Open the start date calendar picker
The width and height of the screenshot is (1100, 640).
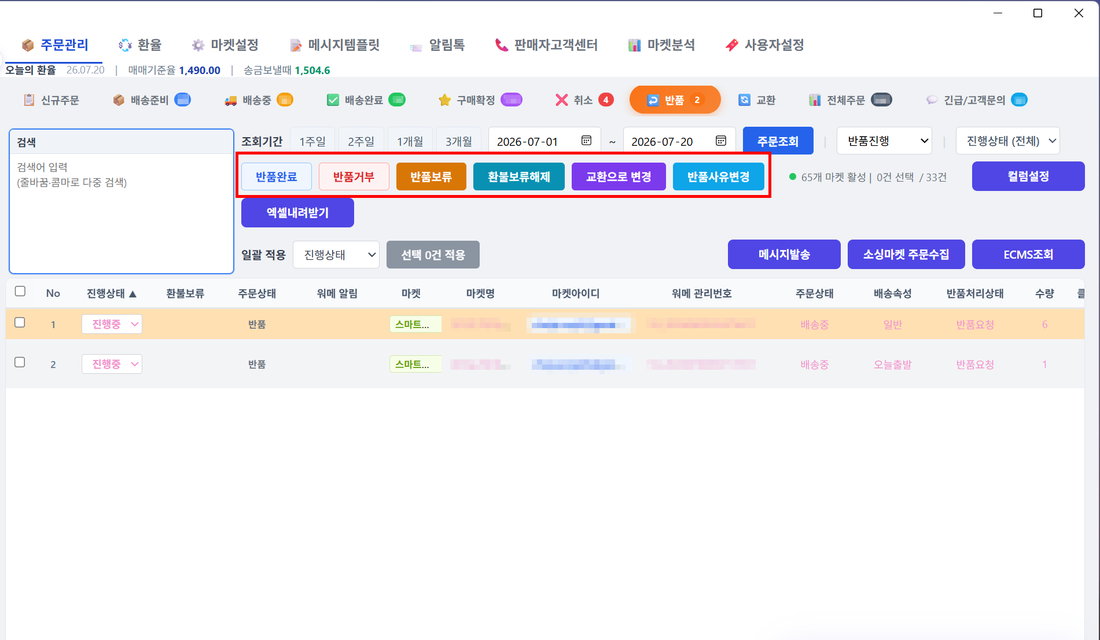(586, 140)
